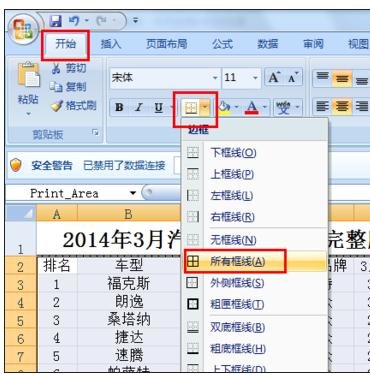Open the 宋体 font name dropdown
The width and height of the screenshot is (370, 374).
[215, 78]
